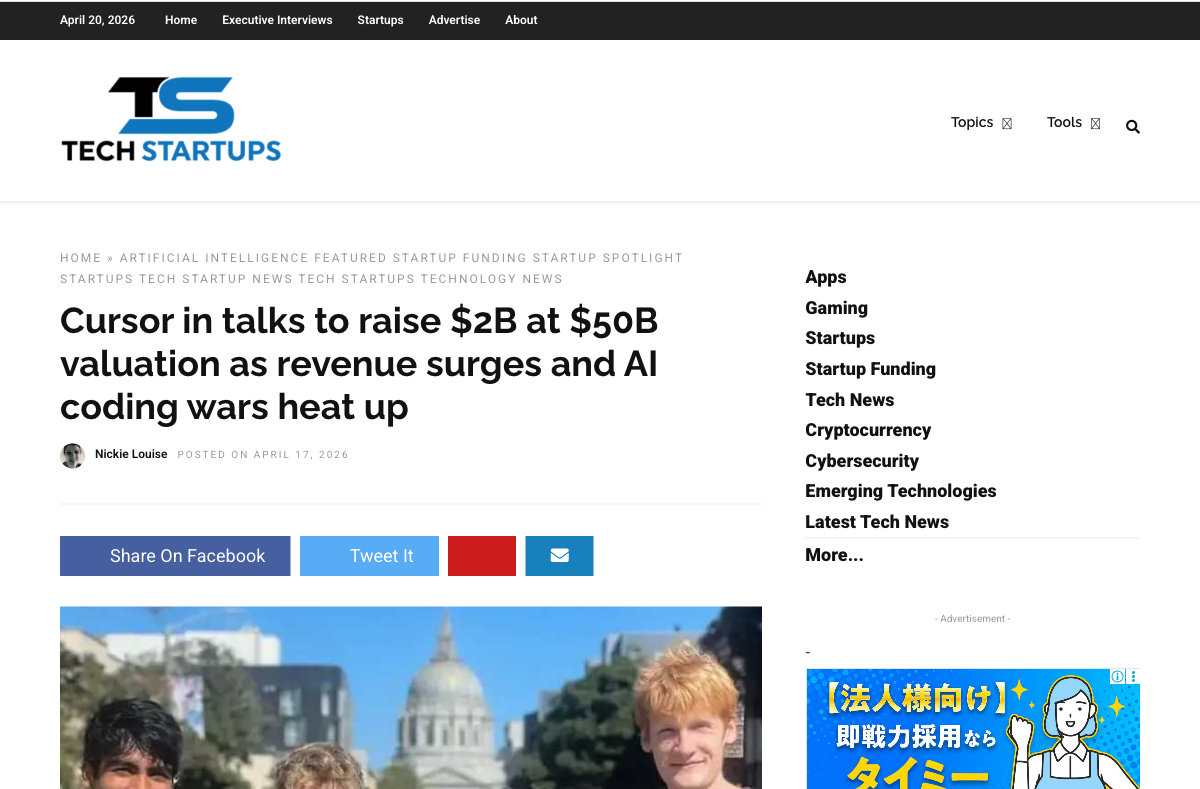Click TECHNOLOGY NEWS breadcrumb category
Screen dimensions: 1200x789
point(491,279)
